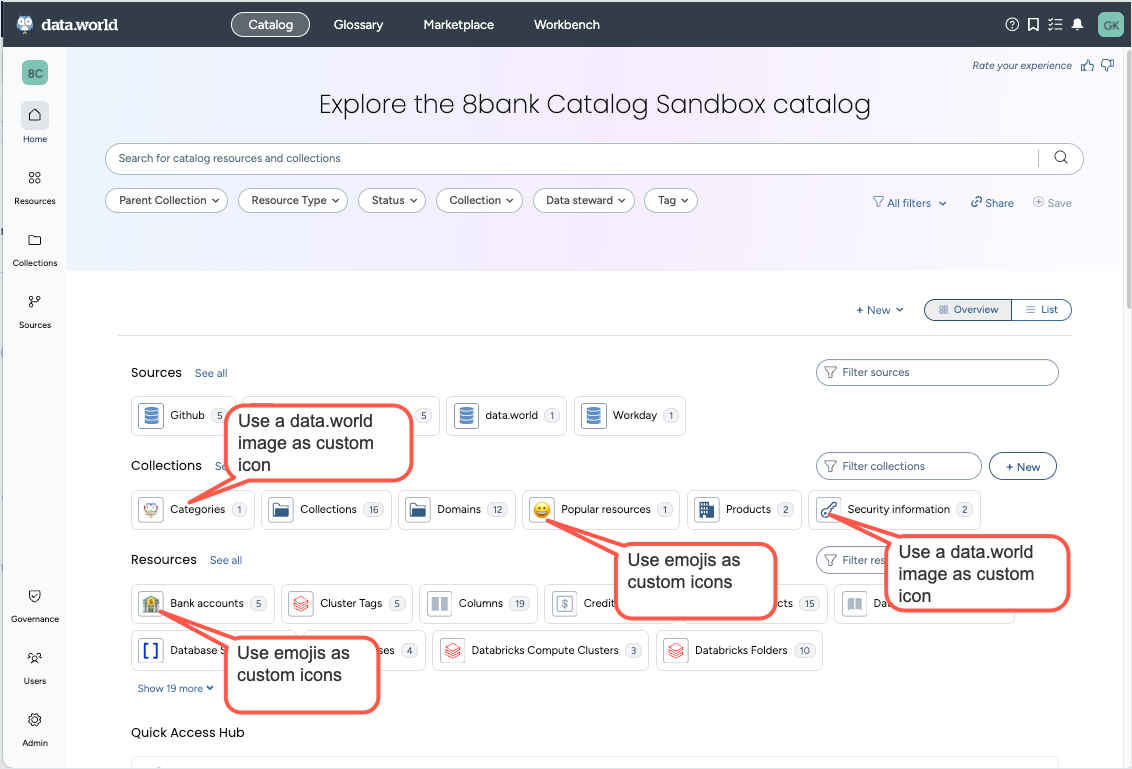This screenshot has width=1132, height=769.
Task: Click the Filter sources input field
Action: coord(937,373)
